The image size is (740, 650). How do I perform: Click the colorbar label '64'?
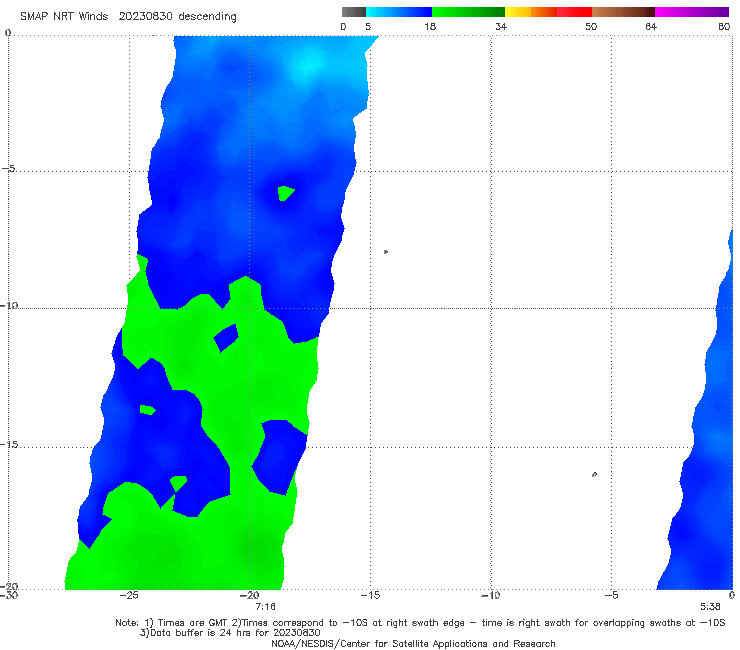pyautogui.click(x=651, y=26)
